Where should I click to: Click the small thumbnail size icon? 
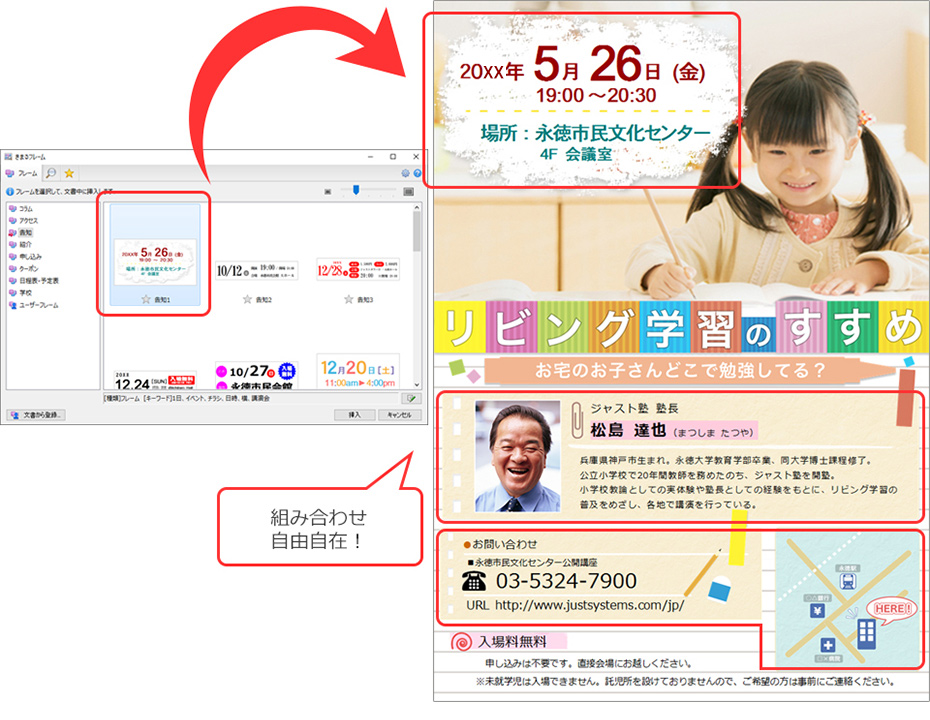(327, 190)
